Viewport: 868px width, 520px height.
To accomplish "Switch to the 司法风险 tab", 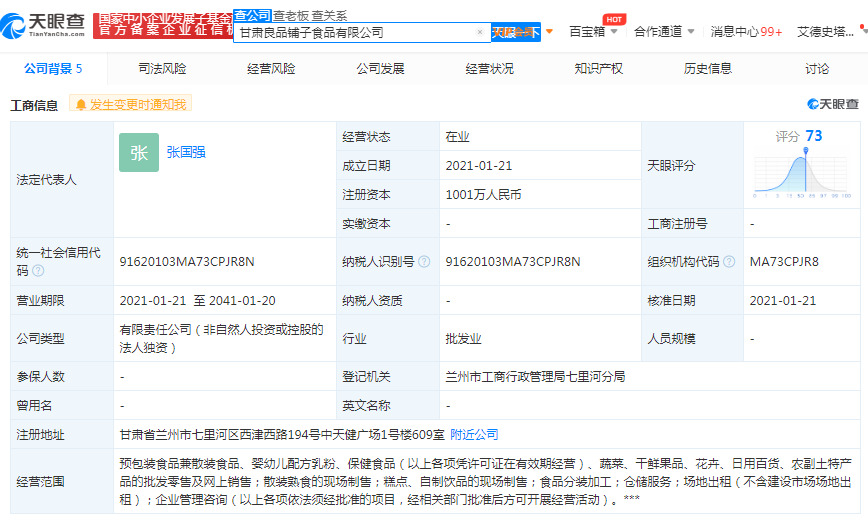I will (x=162, y=69).
